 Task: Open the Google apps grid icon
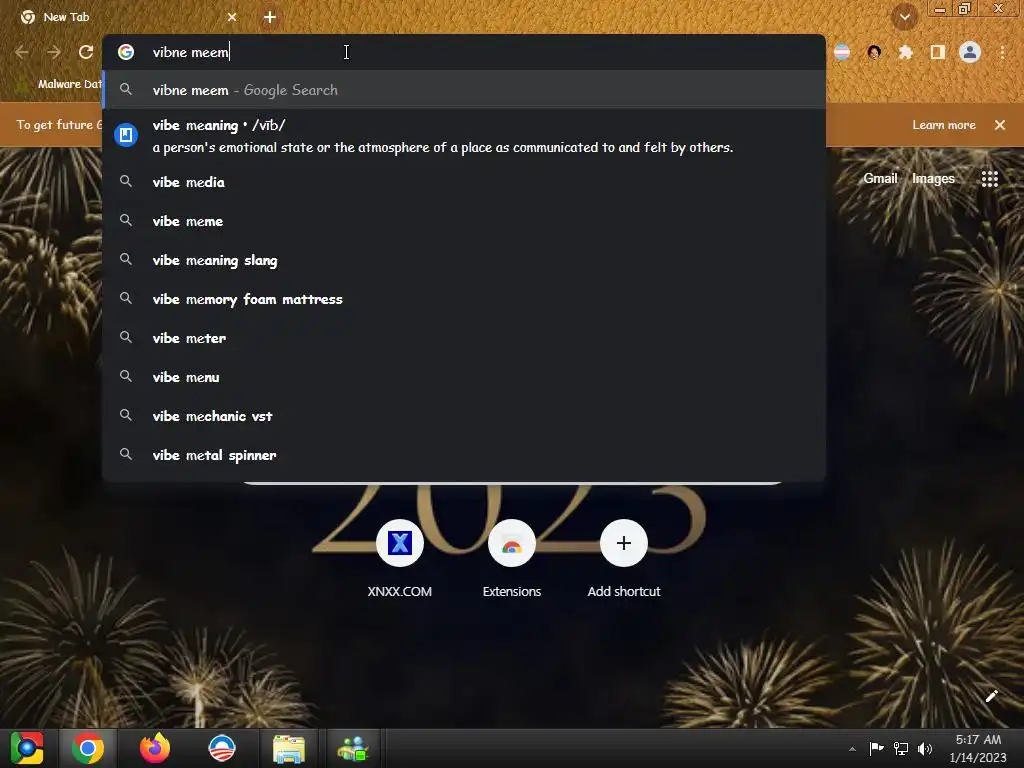989,179
